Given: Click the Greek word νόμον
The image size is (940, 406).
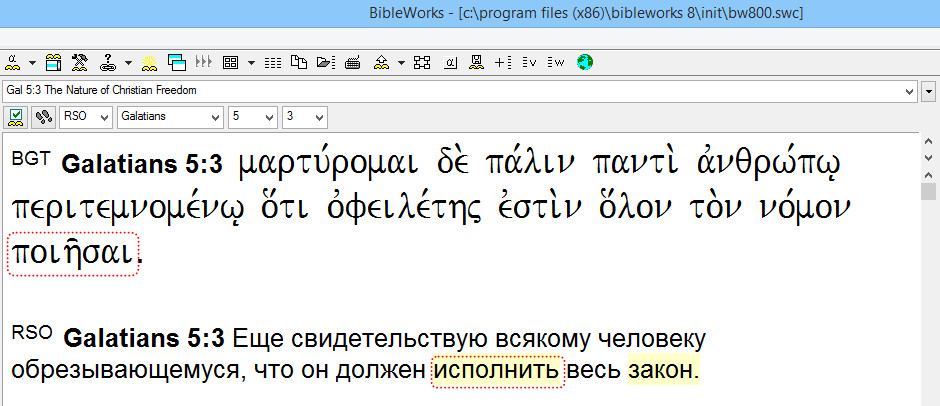Looking at the screenshot, I should tap(805, 208).
